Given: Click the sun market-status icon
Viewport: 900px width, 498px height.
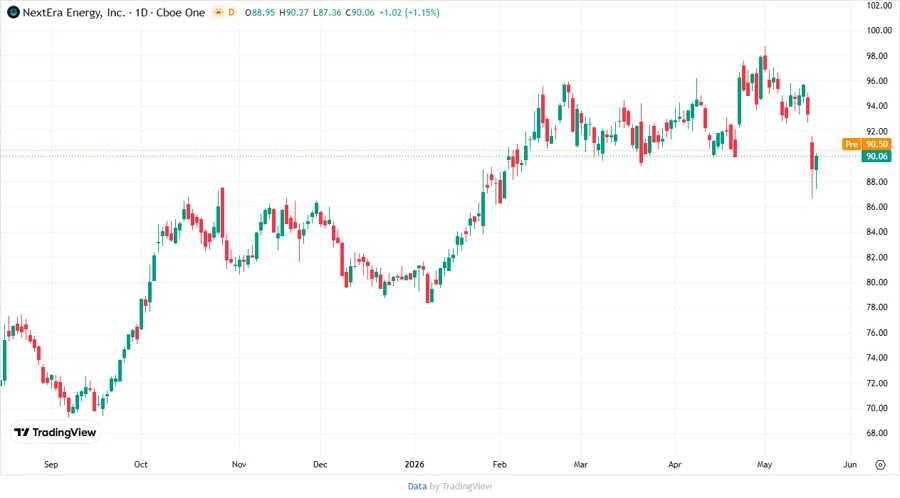Looking at the screenshot, I should [218, 12].
